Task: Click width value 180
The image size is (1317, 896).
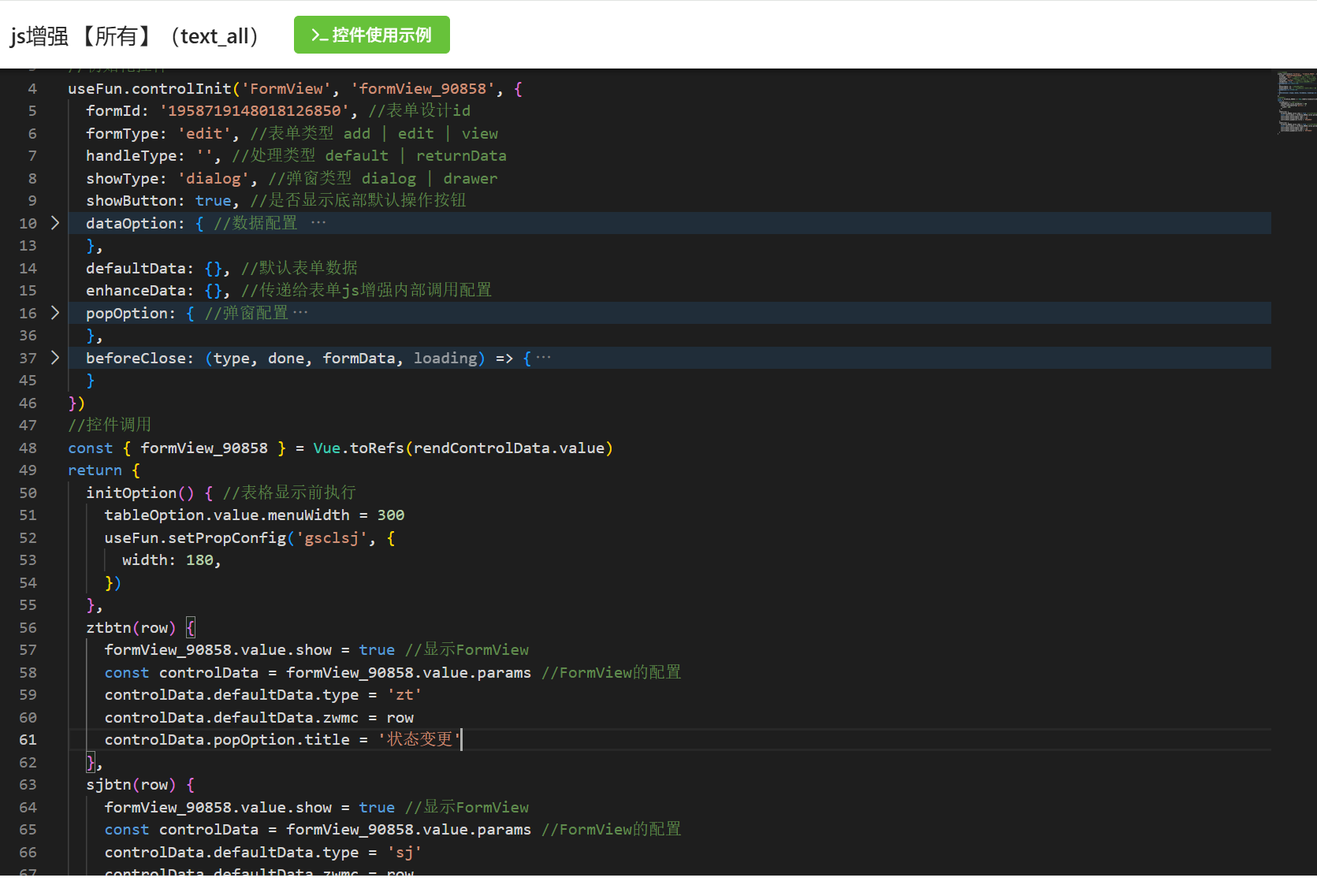Action: coord(199,560)
